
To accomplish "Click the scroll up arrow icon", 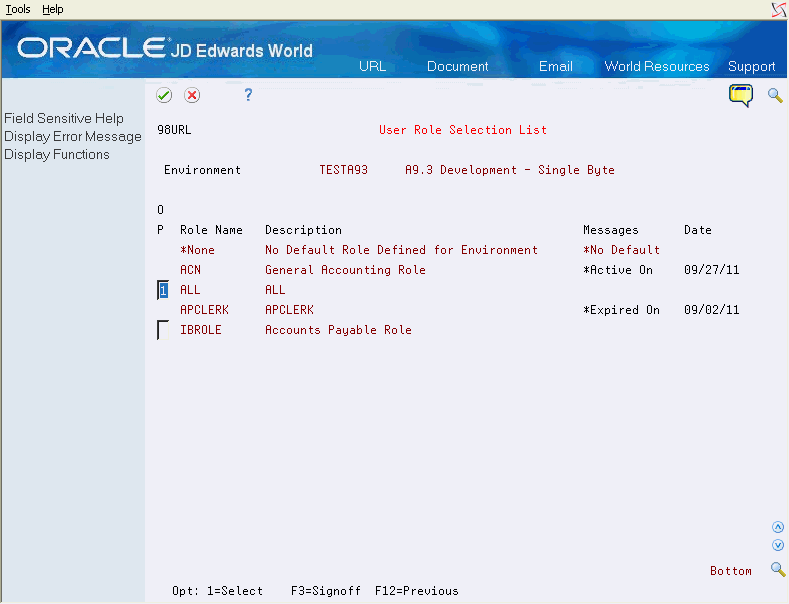I will pyautogui.click(x=778, y=527).
